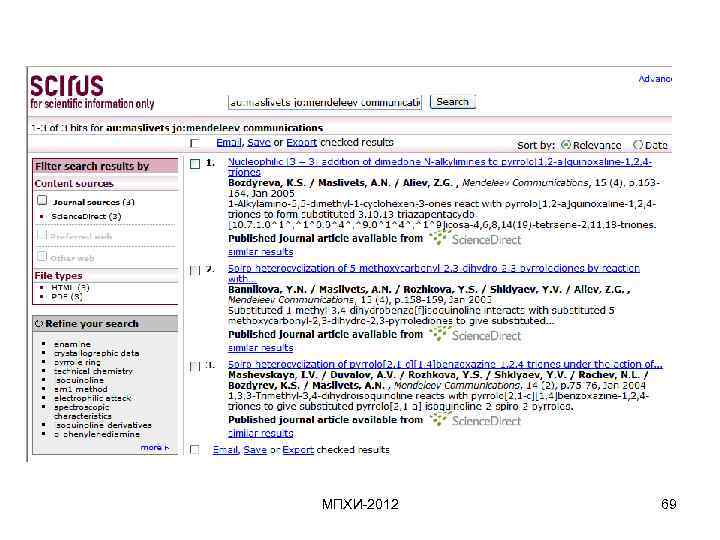Select Sort by Relevance radio button
Image resolution: width=720 pixels, height=540 pixels.
coord(566,145)
